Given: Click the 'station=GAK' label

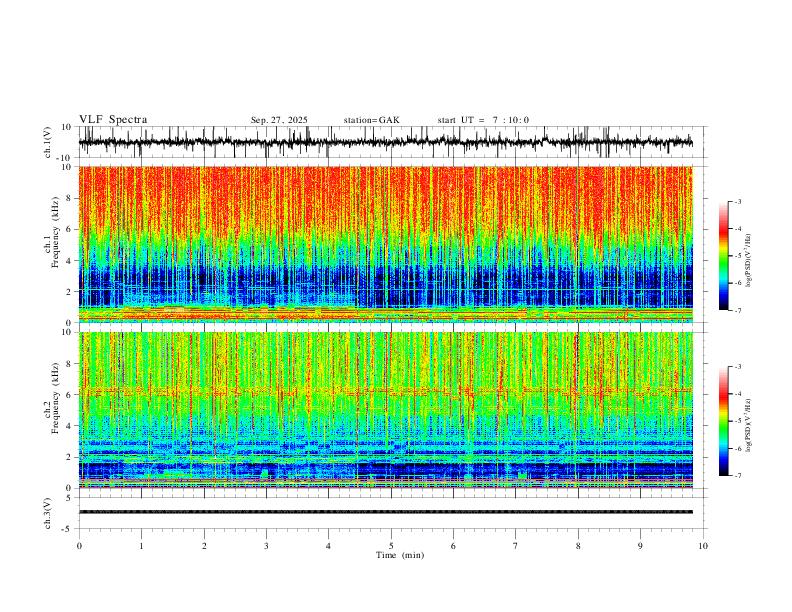Looking at the screenshot, I should tap(371, 120).
